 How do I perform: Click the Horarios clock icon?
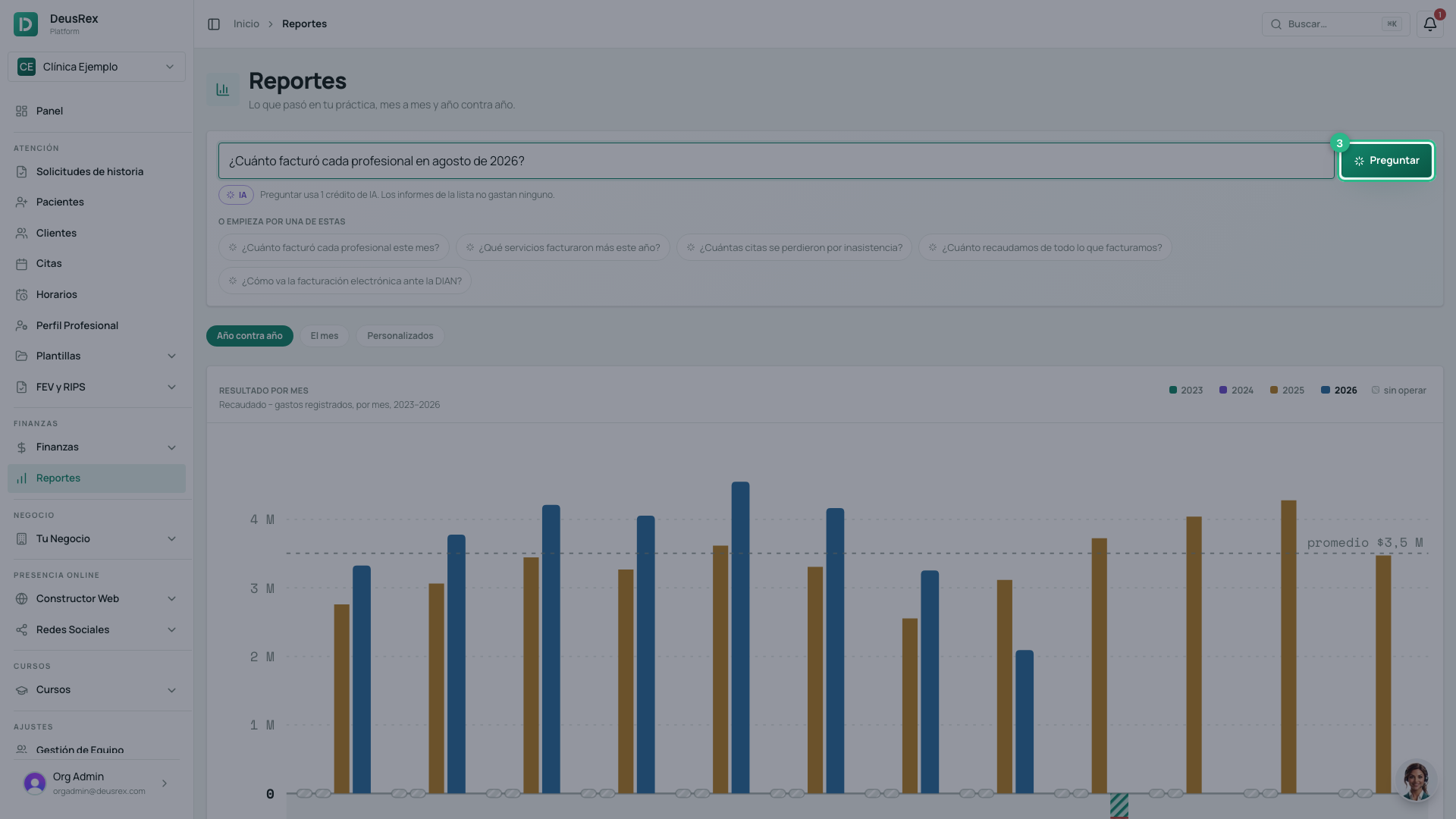tap(21, 295)
